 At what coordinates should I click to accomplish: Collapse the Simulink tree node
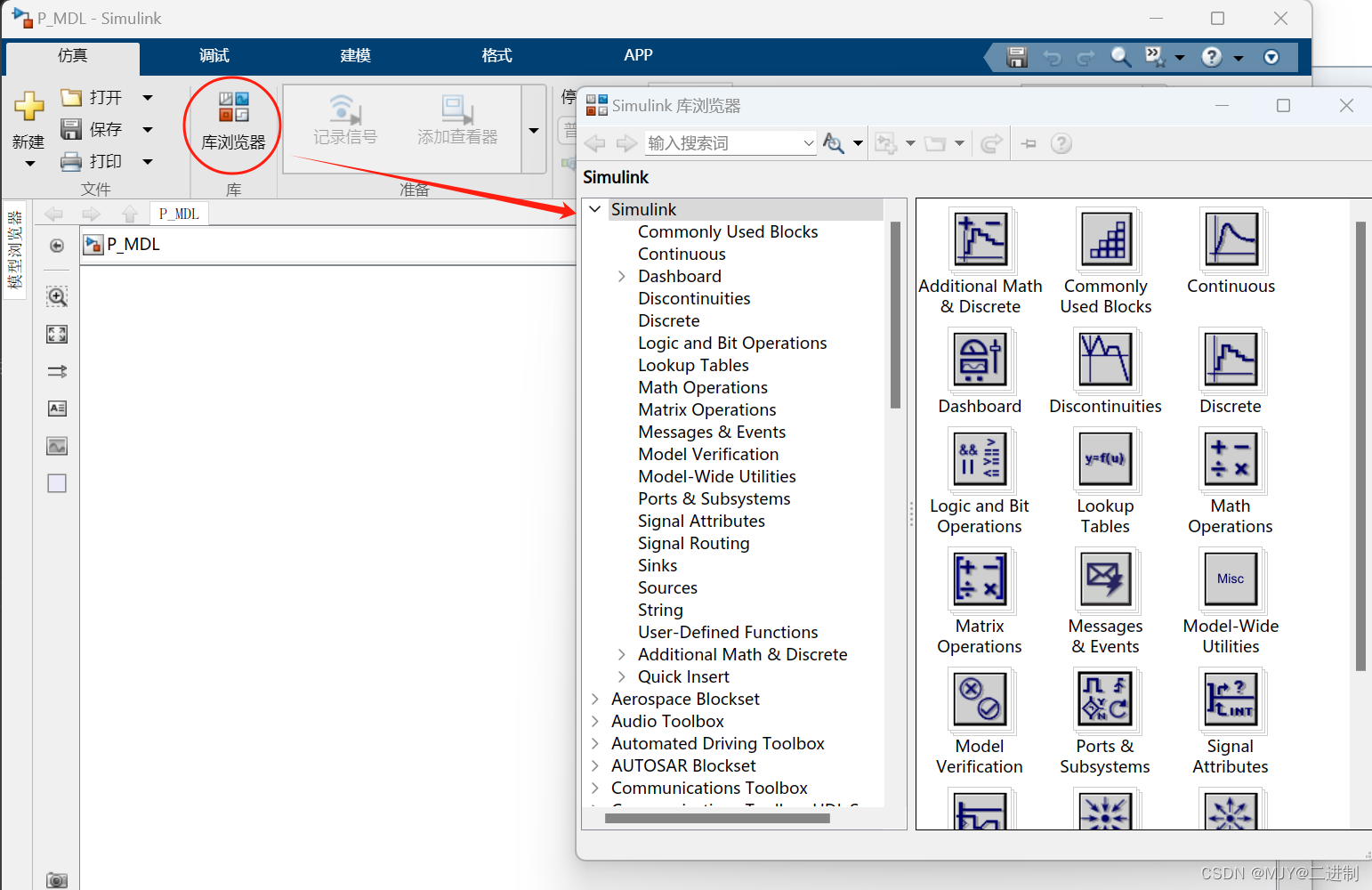[x=595, y=209]
